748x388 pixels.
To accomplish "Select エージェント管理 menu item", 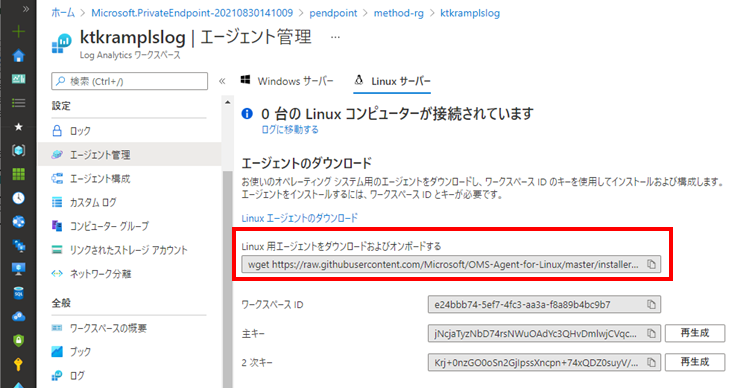I will pos(130,155).
